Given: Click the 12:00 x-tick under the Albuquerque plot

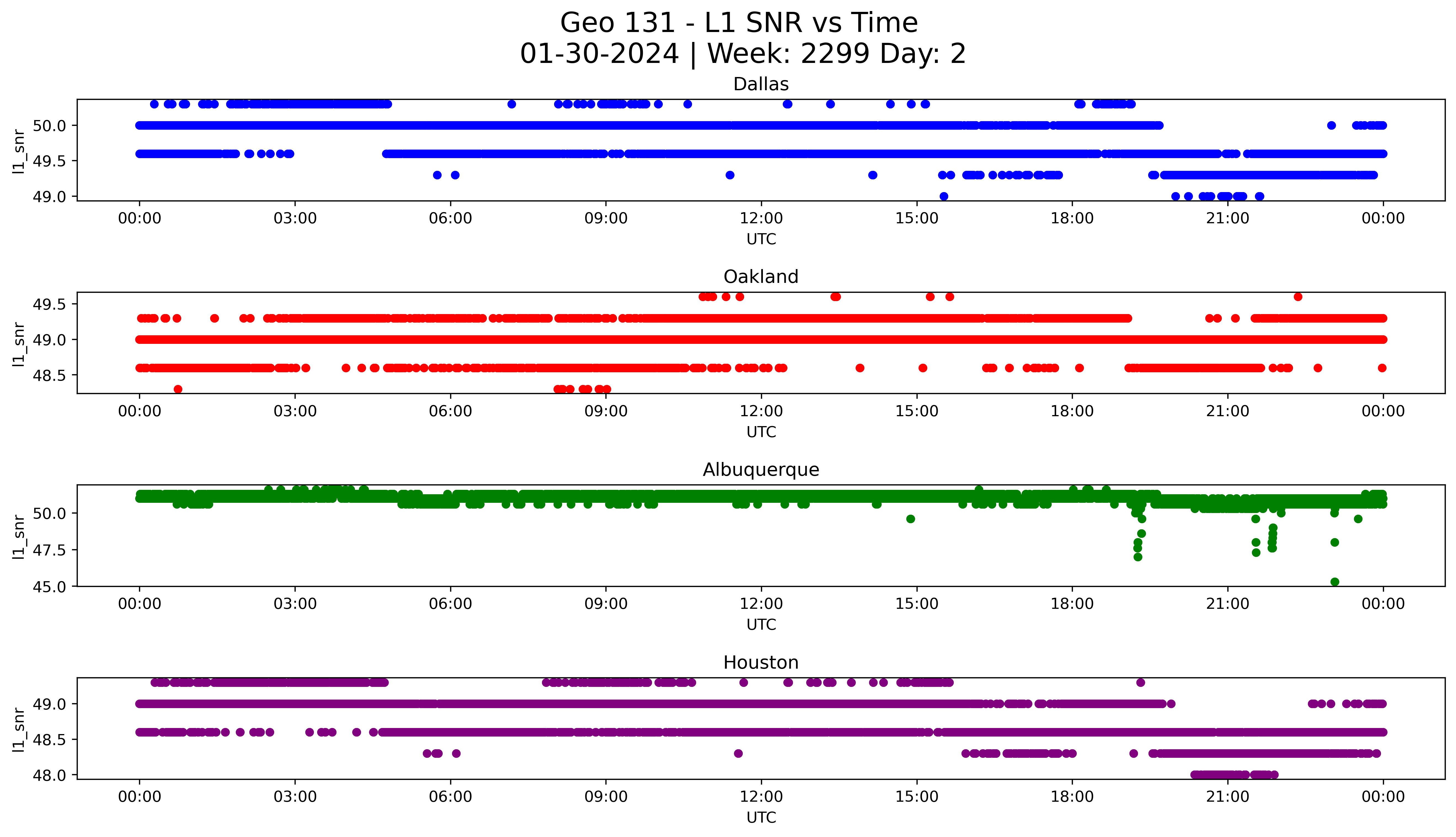Looking at the screenshot, I should click(762, 604).
